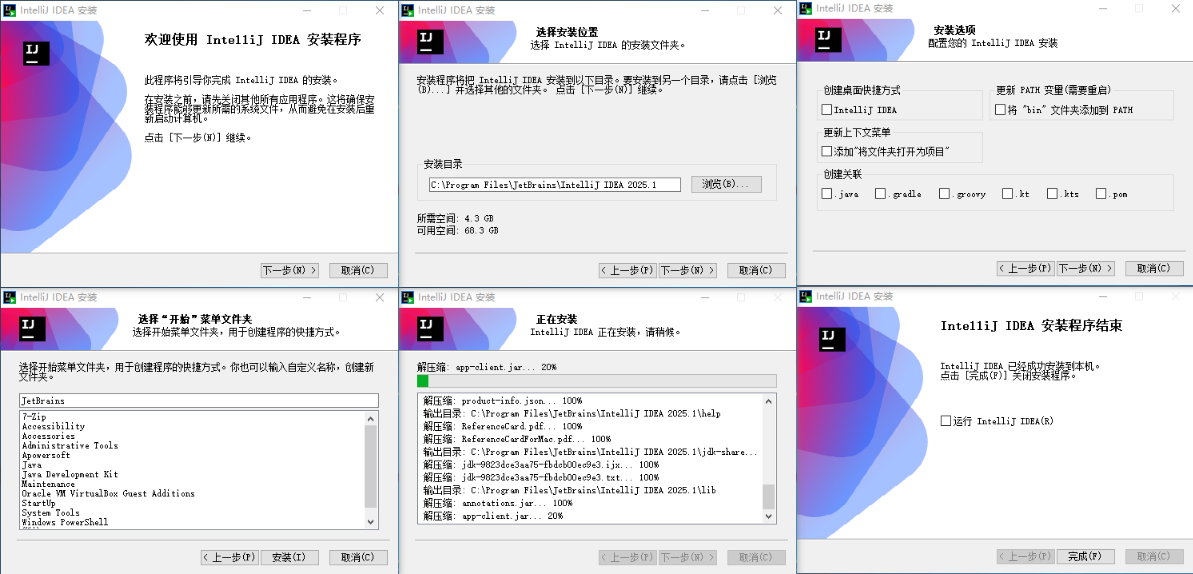Image resolution: width=1193 pixels, height=574 pixels.
Task: Click the title bar icon of the 正在安装 window
Action: point(406,297)
